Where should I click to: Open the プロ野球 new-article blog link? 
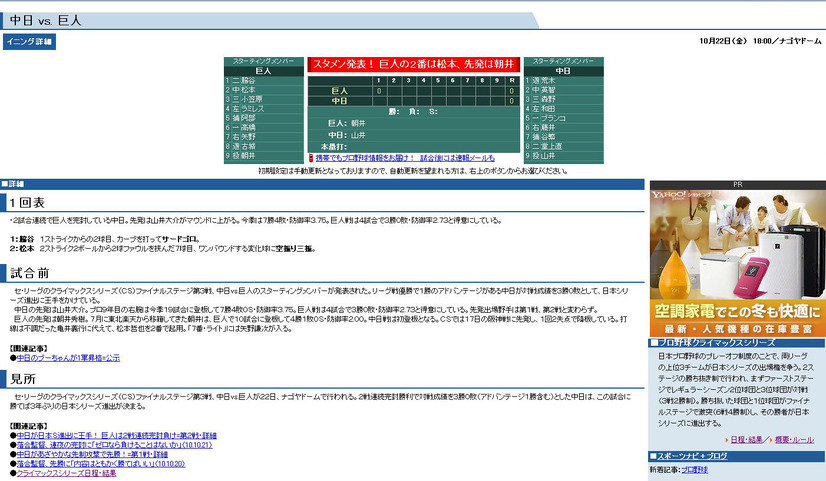click(694, 470)
